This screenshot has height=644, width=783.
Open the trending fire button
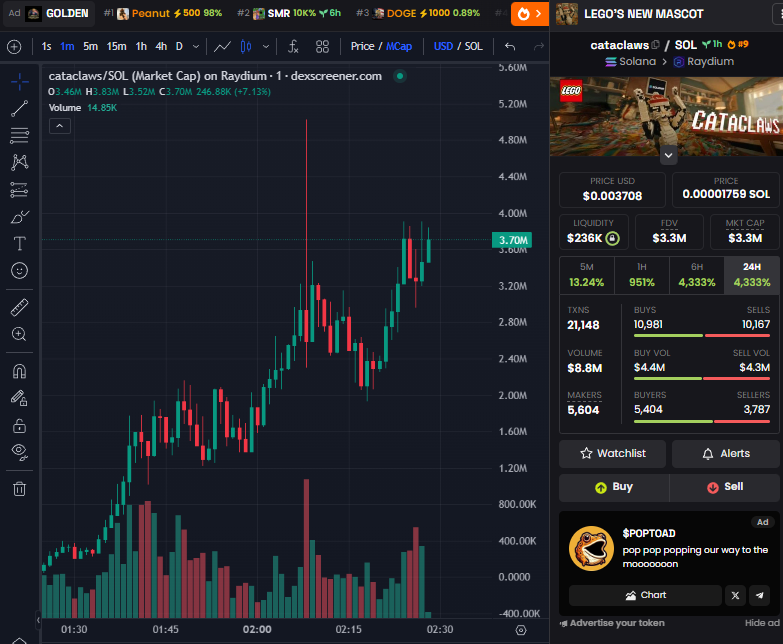(x=530, y=14)
